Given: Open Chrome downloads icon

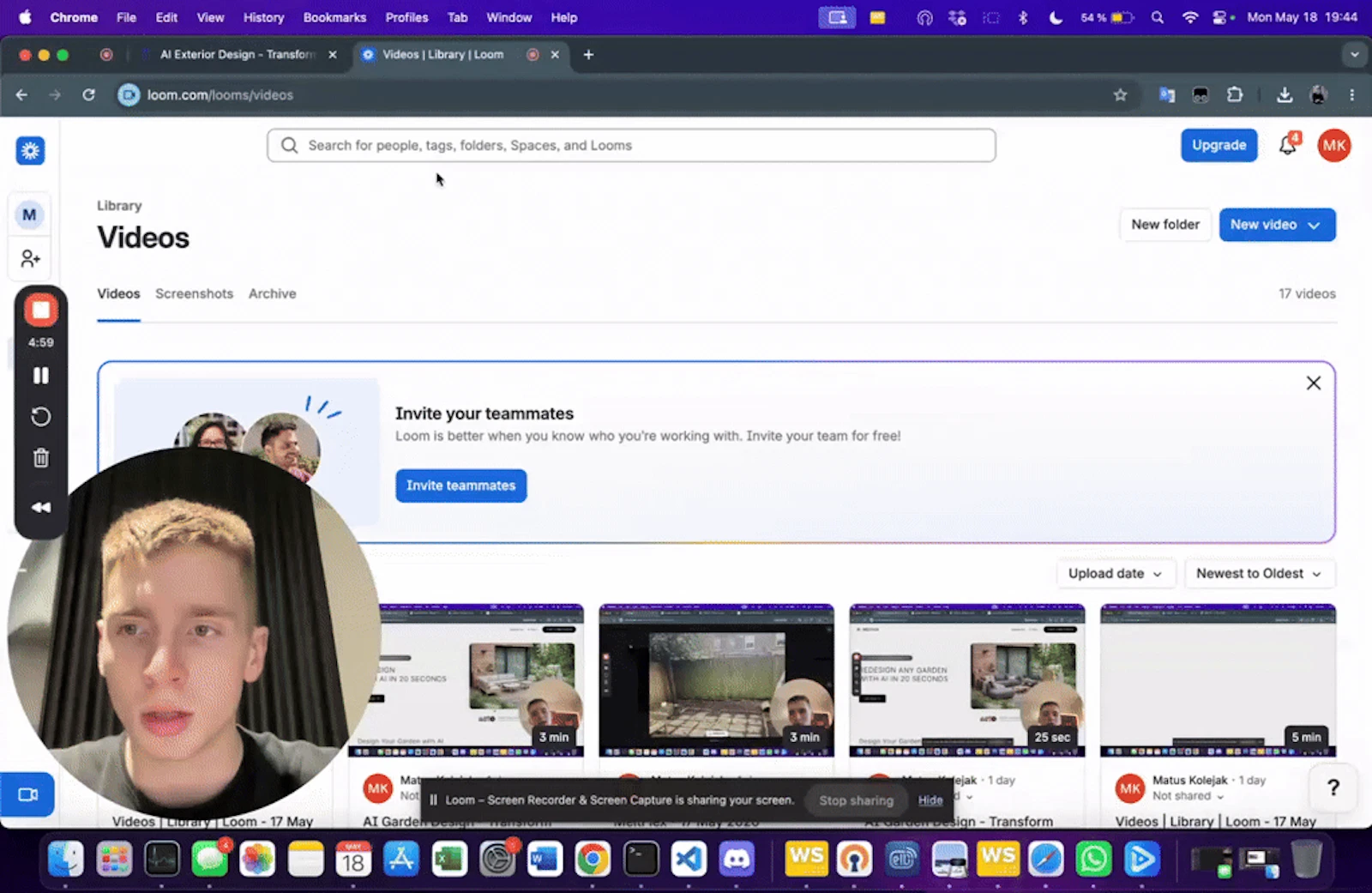Looking at the screenshot, I should (1285, 95).
